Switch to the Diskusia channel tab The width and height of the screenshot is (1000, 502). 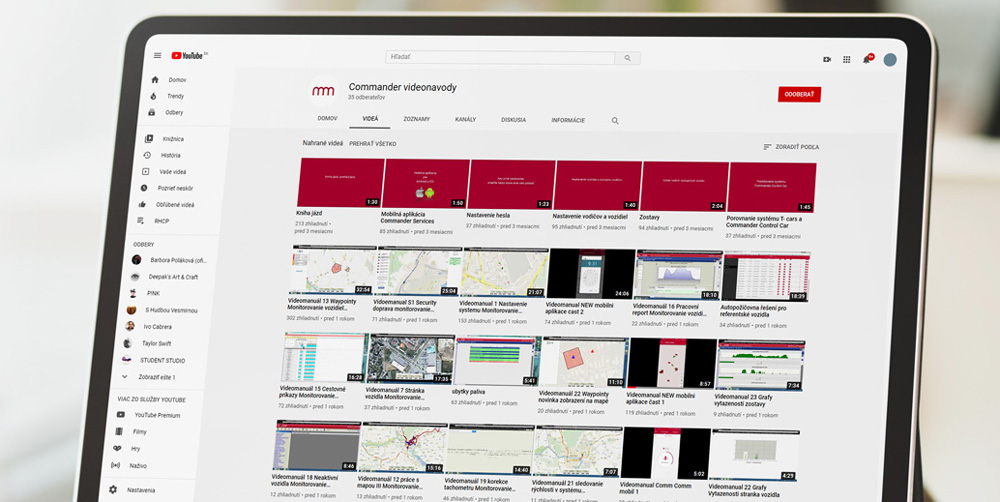coord(513,120)
